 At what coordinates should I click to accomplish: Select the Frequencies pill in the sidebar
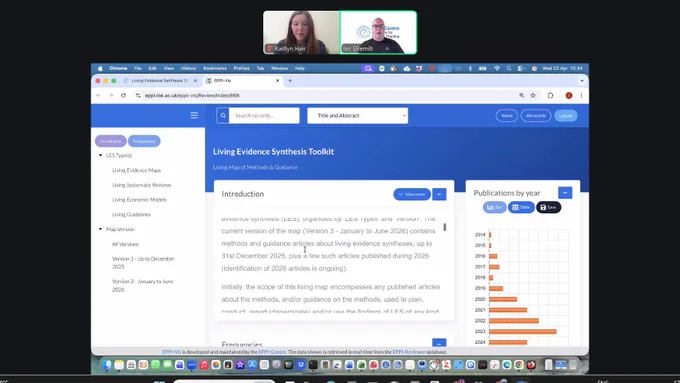click(x=144, y=141)
